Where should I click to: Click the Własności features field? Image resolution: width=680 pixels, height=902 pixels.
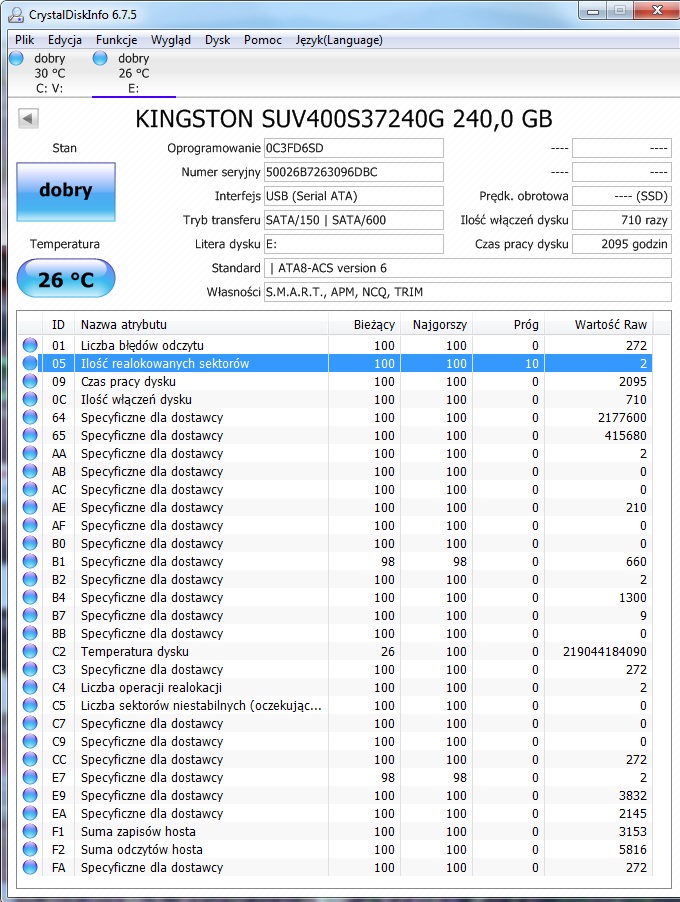(467, 292)
